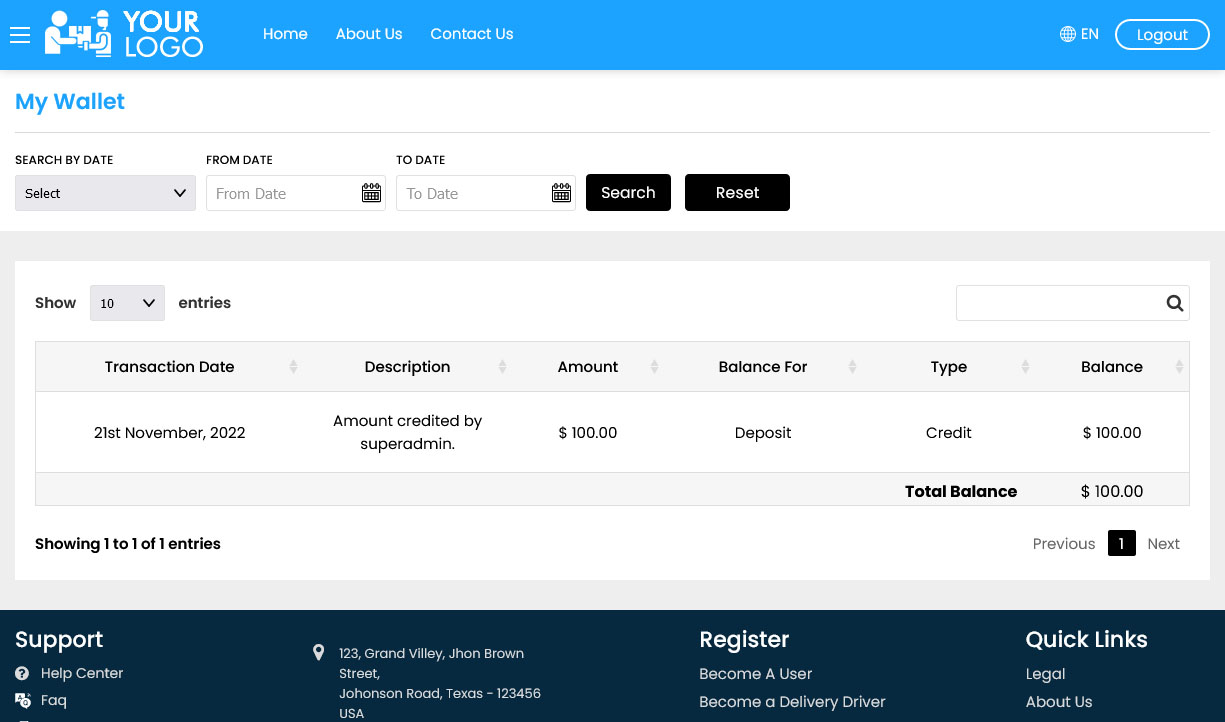Open Faq footer link
This screenshot has height=722, width=1225.
point(54,700)
